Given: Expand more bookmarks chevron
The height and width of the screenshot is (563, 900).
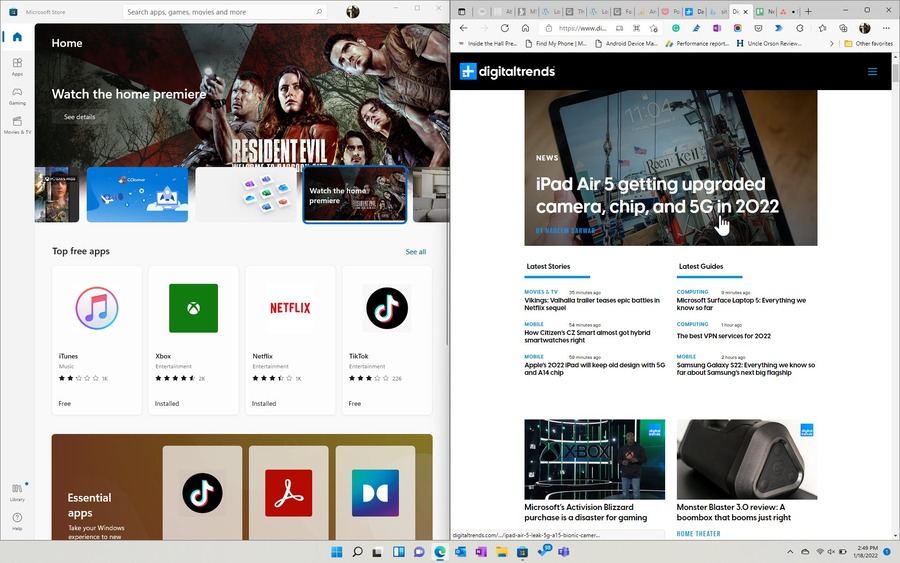Looking at the screenshot, I should tap(832, 43).
